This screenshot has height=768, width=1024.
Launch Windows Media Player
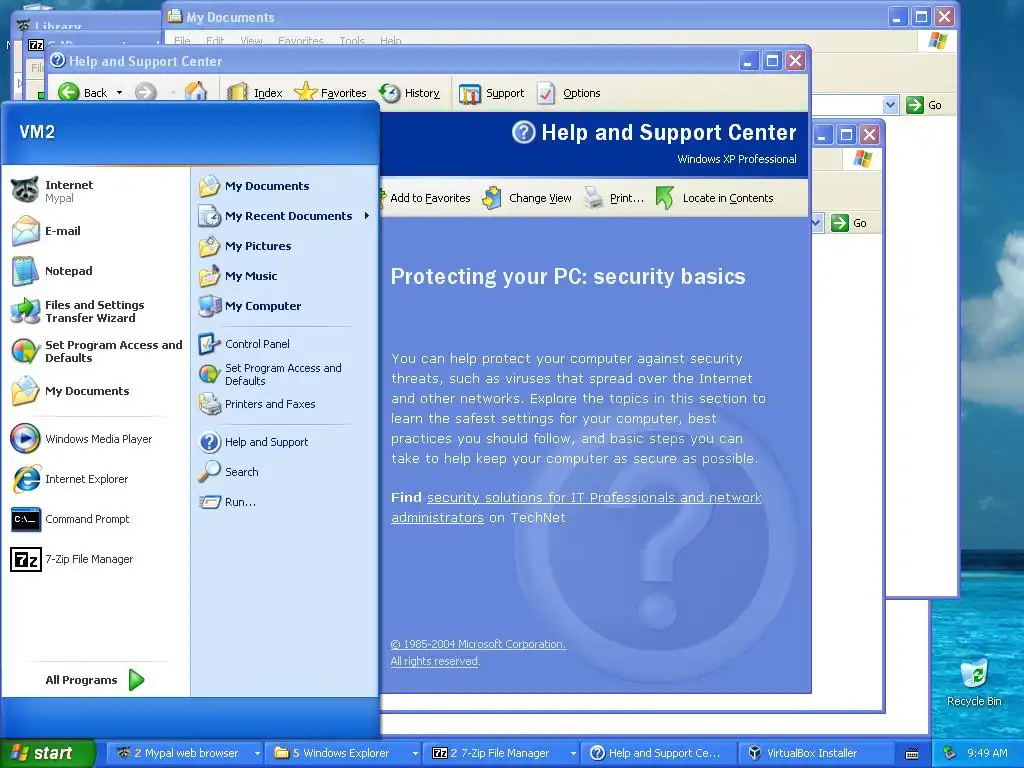[98, 439]
